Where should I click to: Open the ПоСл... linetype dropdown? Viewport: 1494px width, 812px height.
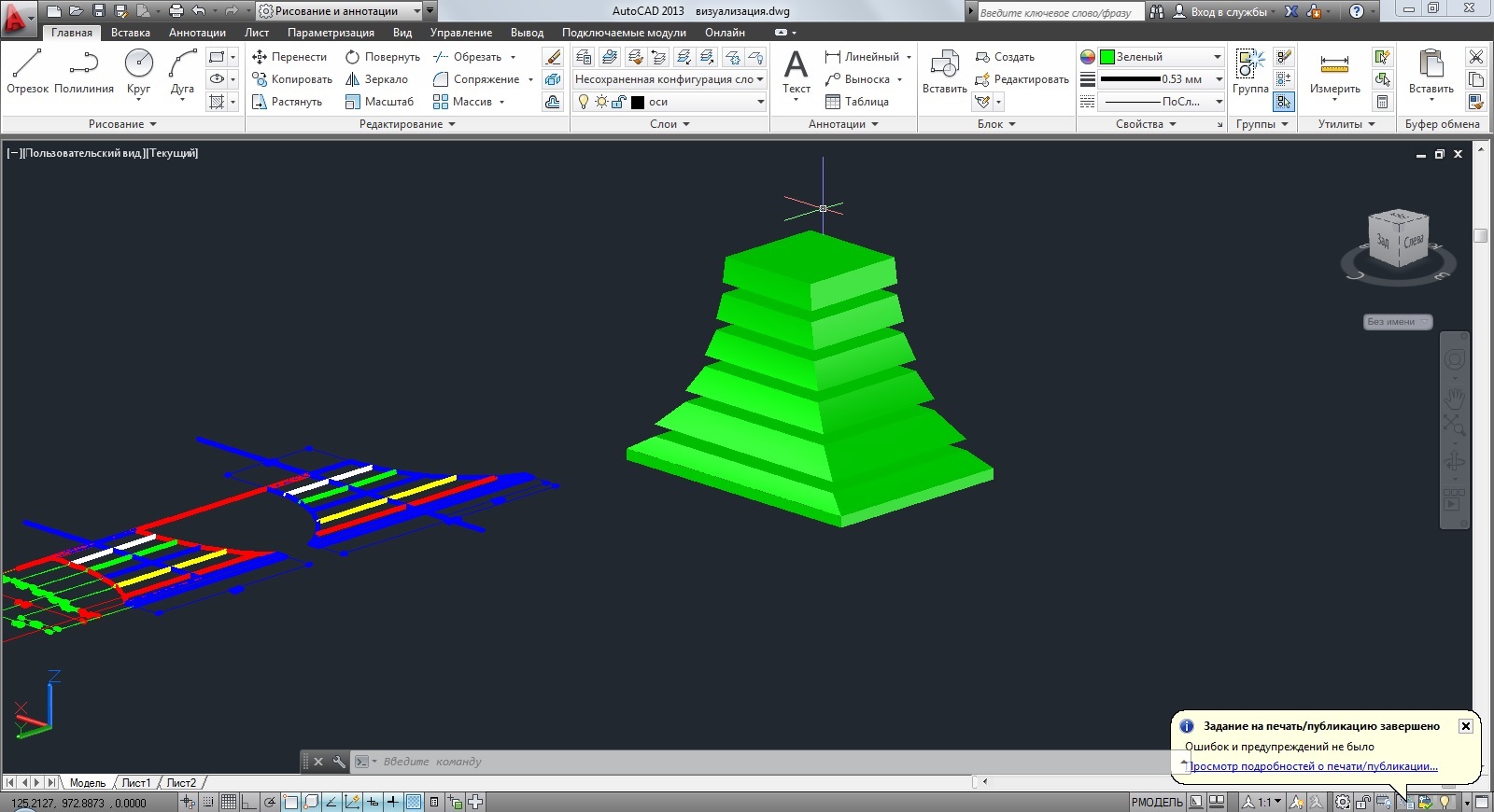click(x=1161, y=102)
